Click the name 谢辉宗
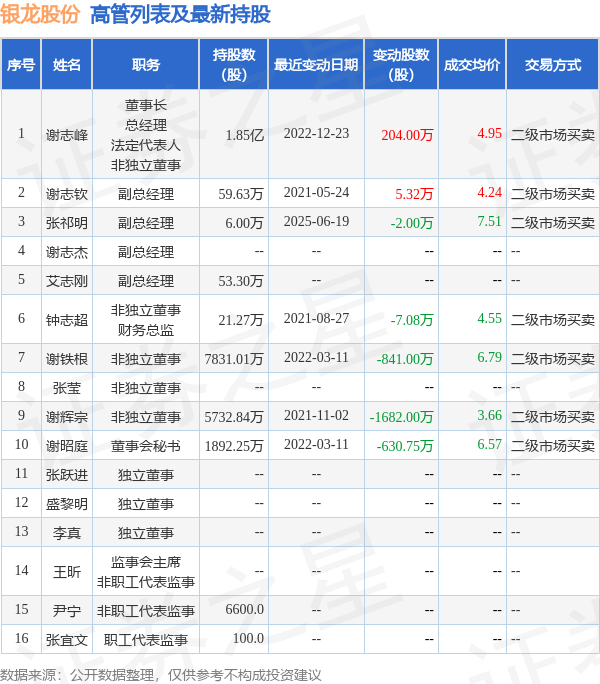 67,417
